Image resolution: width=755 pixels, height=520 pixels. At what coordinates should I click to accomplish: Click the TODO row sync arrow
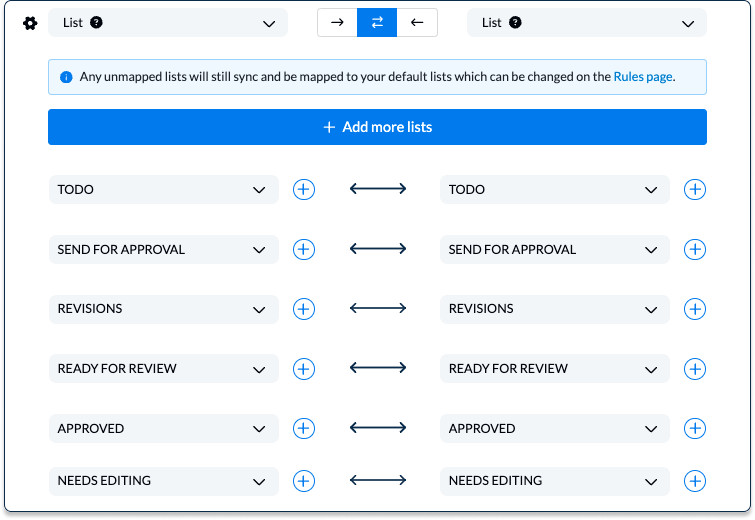(378, 189)
